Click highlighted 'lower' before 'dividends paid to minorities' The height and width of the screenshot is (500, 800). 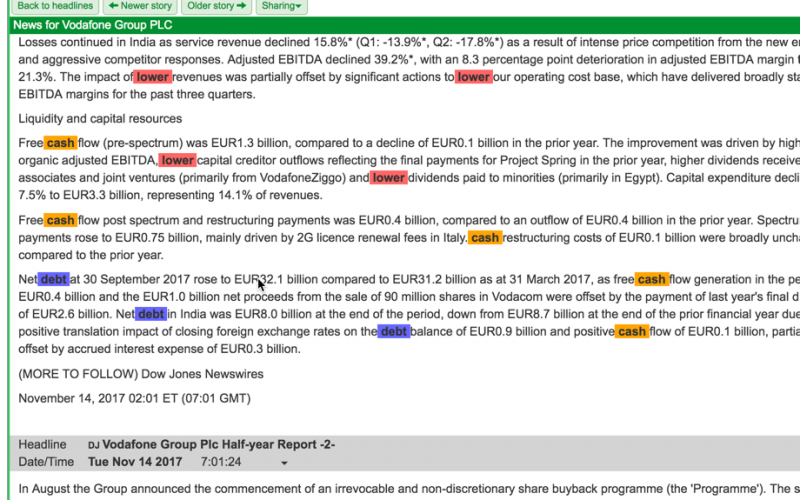pyautogui.click(x=388, y=178)
